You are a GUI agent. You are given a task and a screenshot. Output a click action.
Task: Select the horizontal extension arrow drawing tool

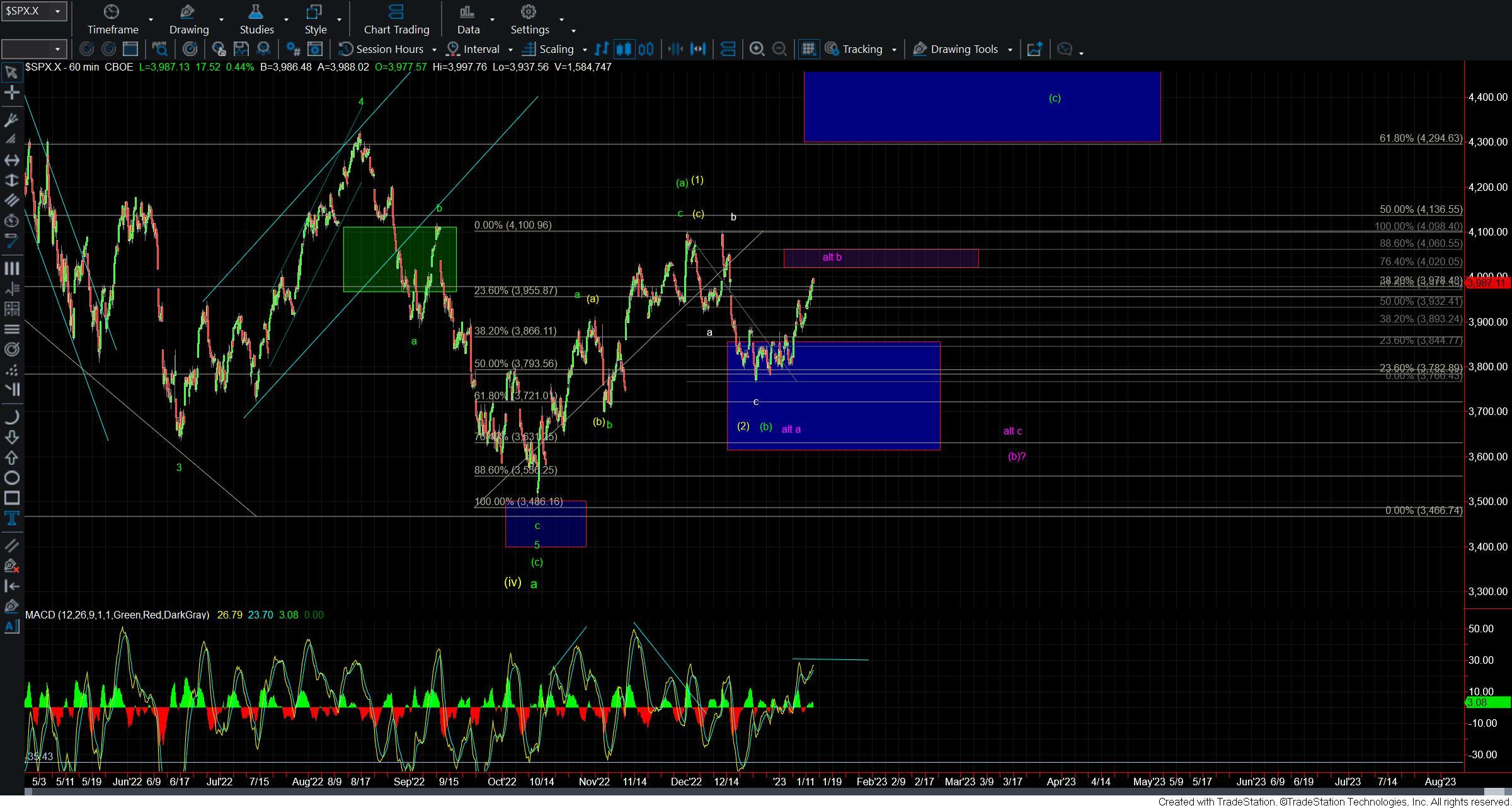pos(11,160)
